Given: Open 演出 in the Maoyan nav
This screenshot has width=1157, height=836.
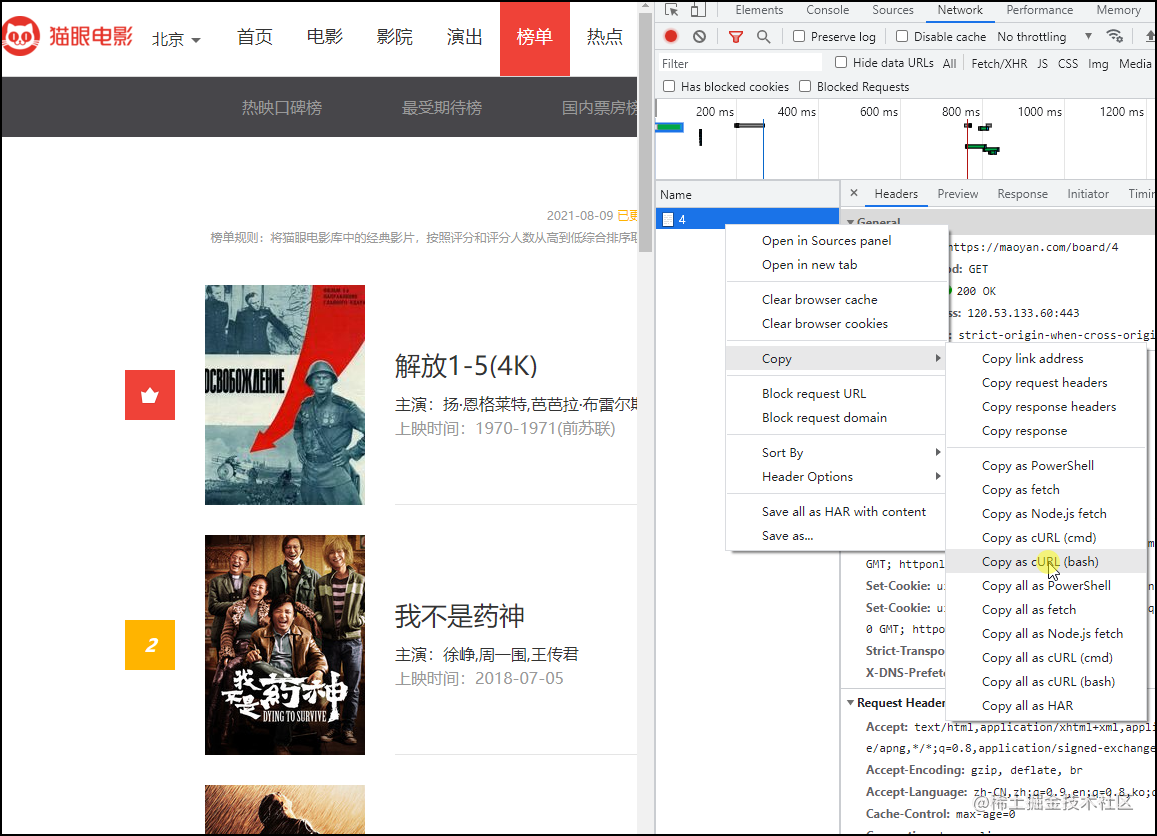Looking at the screenshot, I should coord(465,37).
